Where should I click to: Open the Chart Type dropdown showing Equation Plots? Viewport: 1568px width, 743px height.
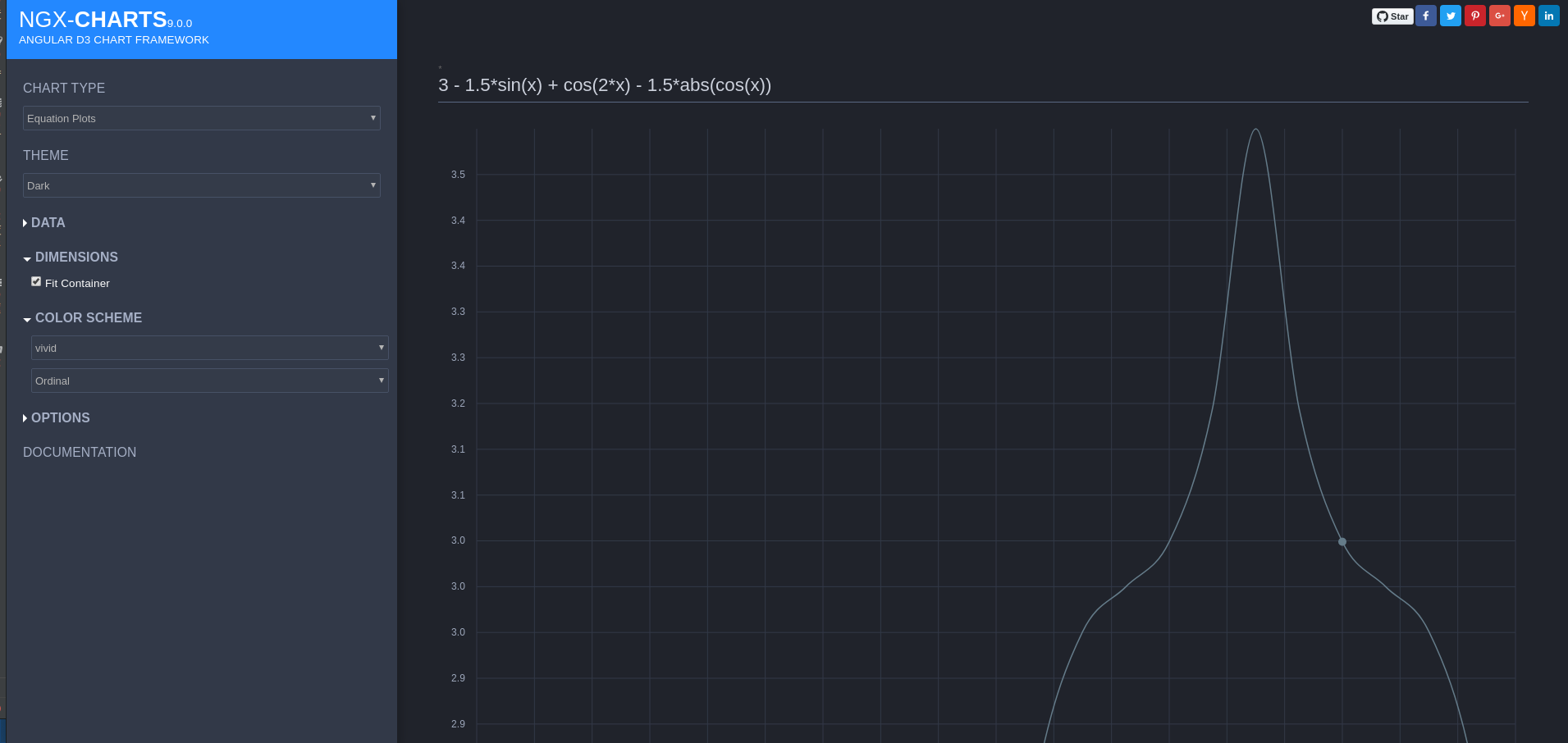tap(201, 118)
